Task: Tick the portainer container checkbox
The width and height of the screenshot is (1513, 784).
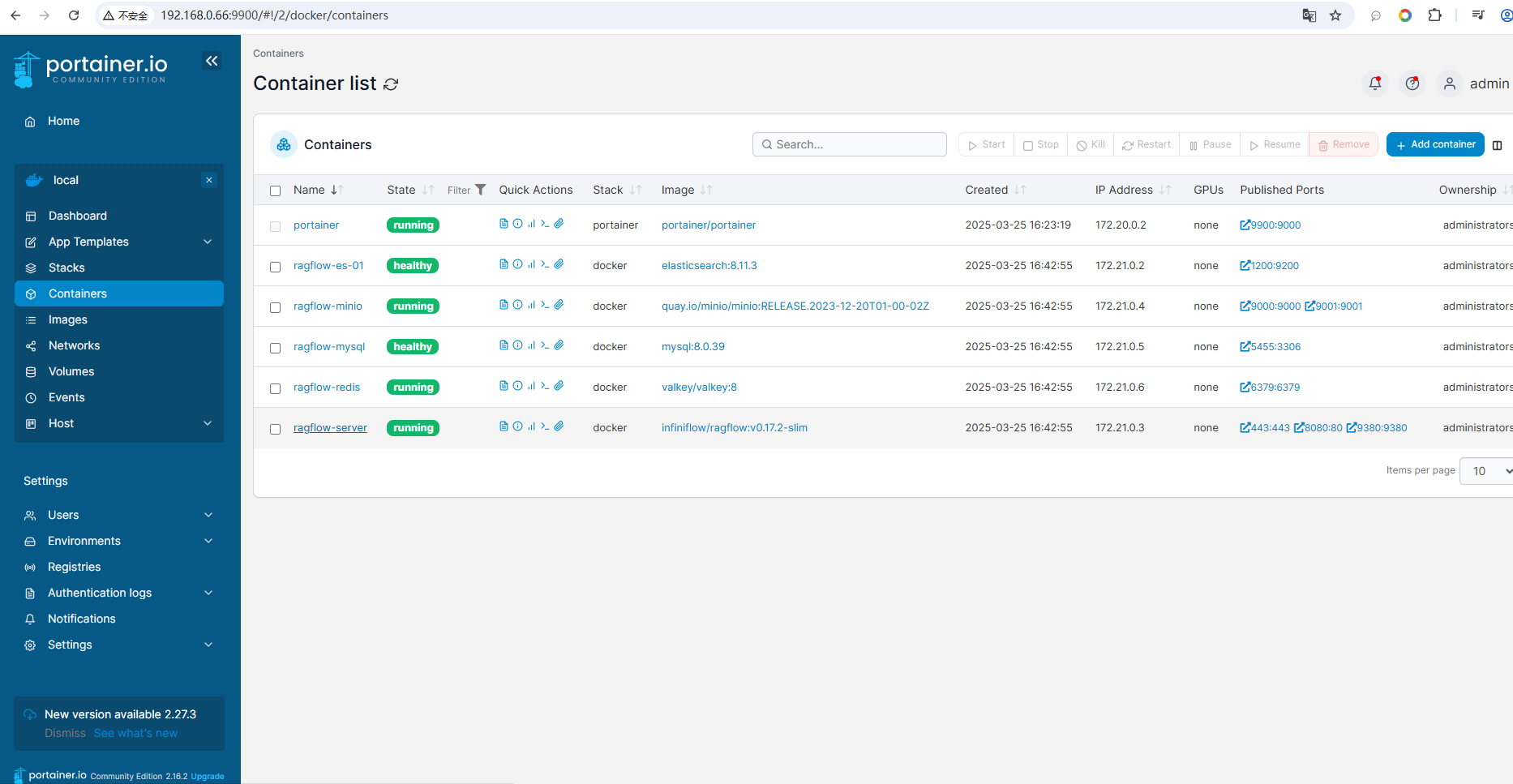Action: tap(275, 226)
